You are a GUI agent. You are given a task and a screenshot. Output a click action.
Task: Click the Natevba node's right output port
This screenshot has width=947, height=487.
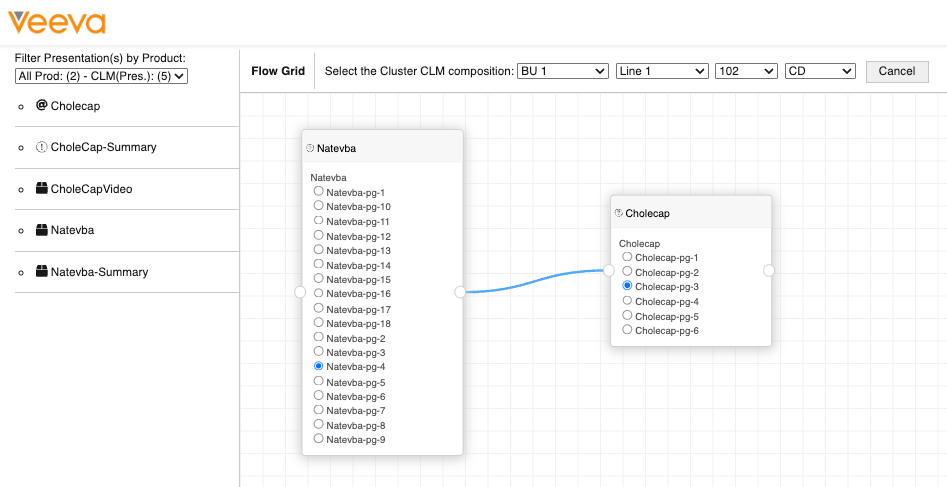pyautogui.click(x=460, y=292)
